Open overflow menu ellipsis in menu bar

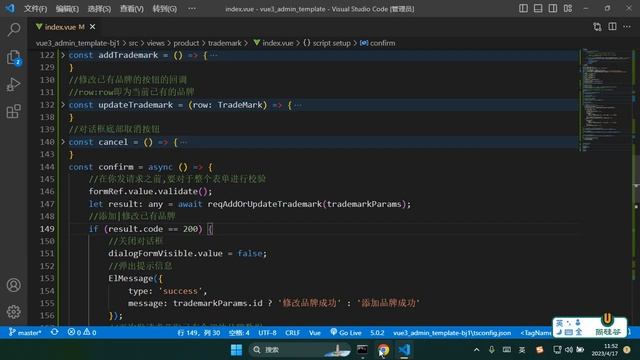tap(192, 9)
